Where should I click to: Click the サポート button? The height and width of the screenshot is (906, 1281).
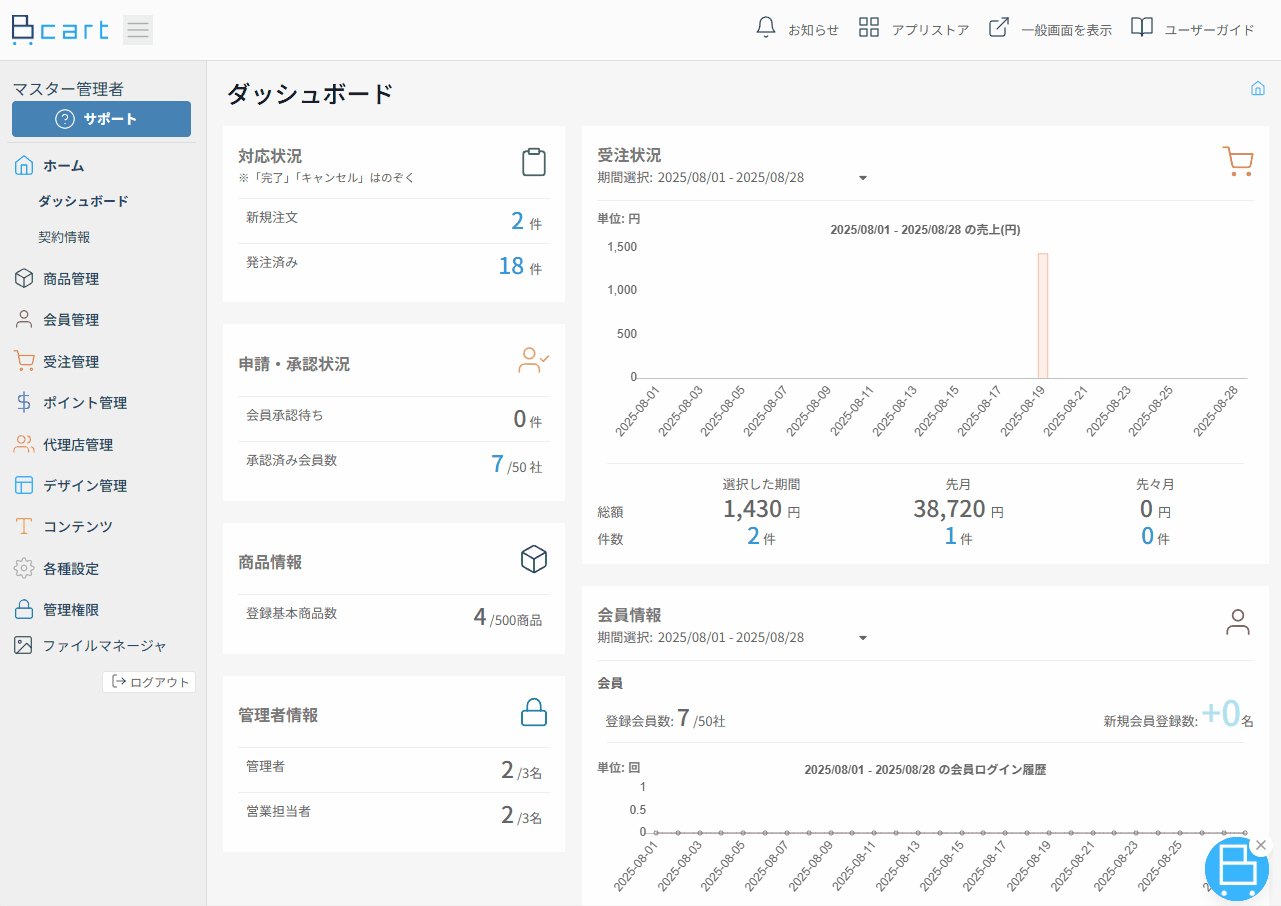pos(101,119)
